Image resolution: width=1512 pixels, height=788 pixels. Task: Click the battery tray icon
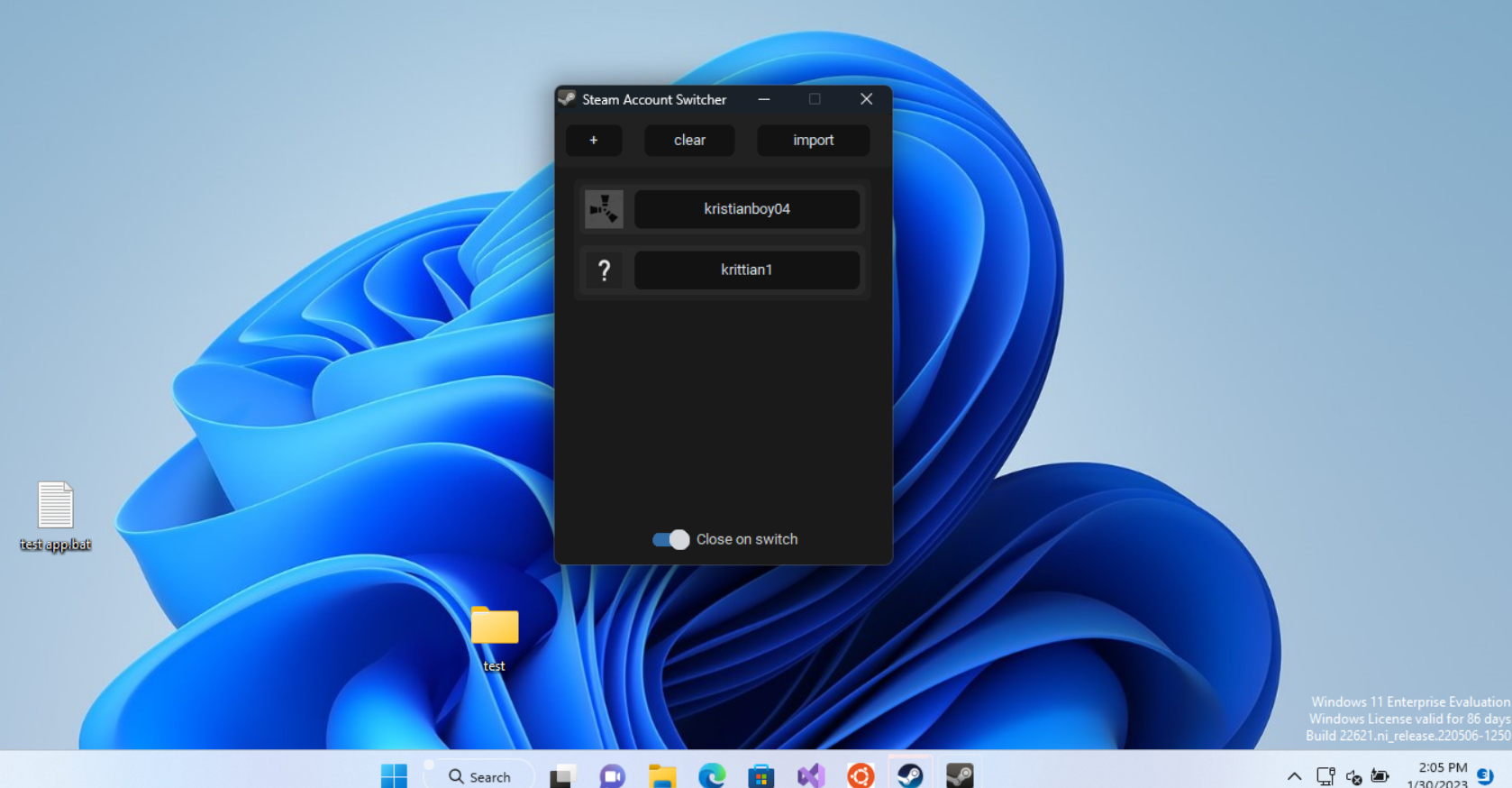(1380, 776)
